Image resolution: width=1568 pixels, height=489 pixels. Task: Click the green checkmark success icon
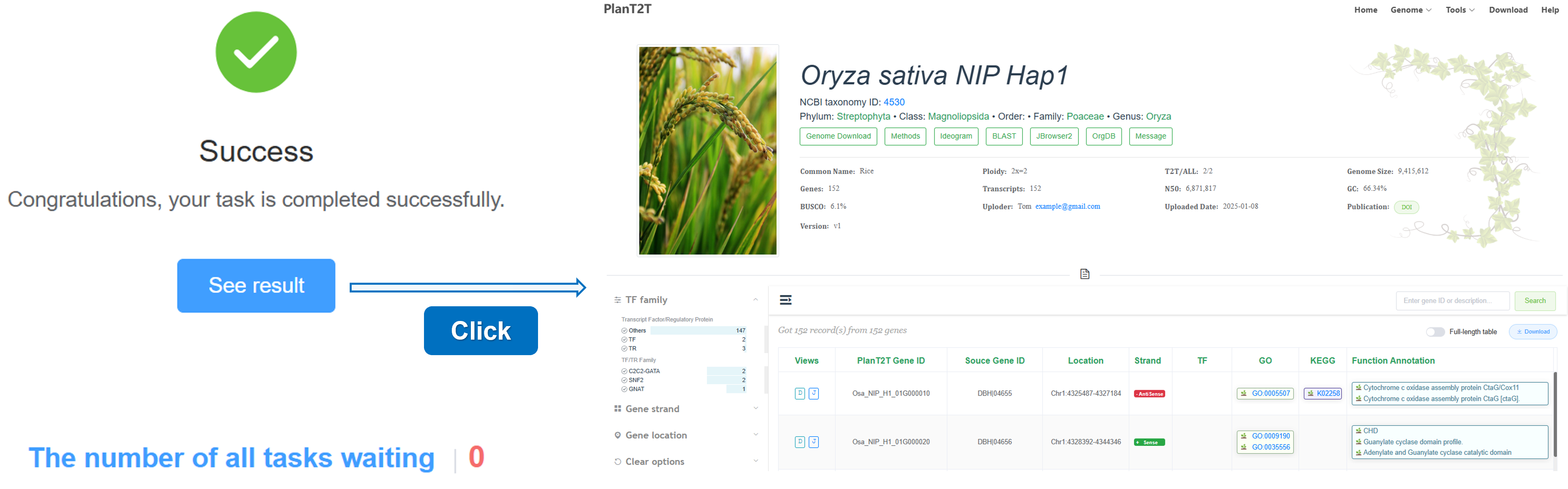pyautogui.click(x=256, y=52)
